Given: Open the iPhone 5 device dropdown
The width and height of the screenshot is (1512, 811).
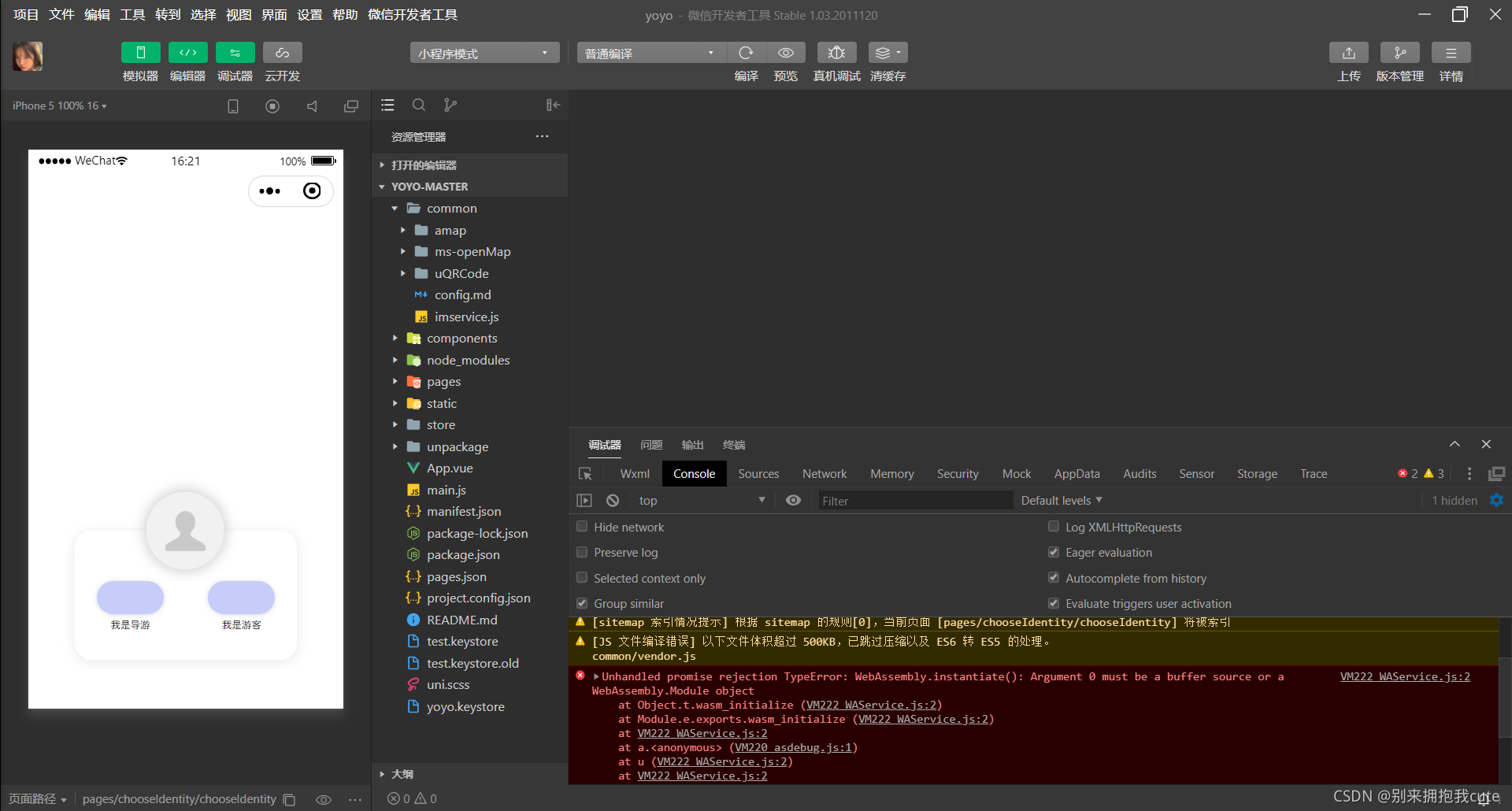Looking at the screenshot, I should [x=59, y=106].
